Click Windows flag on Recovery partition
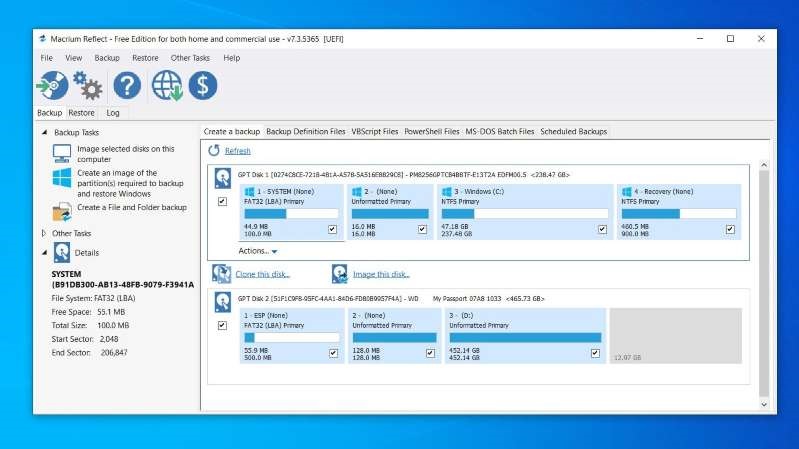Viewport: 799px width, 449px height. pyautogui.click(x=627, y=192)
